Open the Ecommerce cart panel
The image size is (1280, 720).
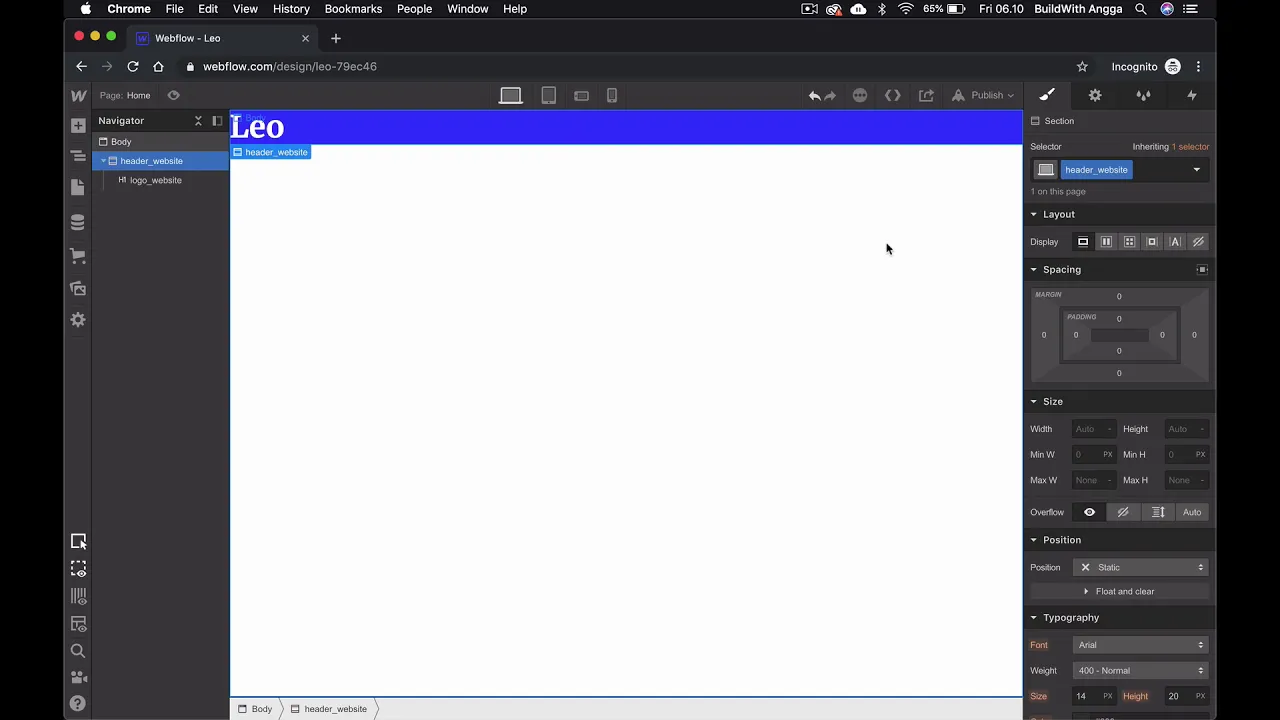(78, 256)
